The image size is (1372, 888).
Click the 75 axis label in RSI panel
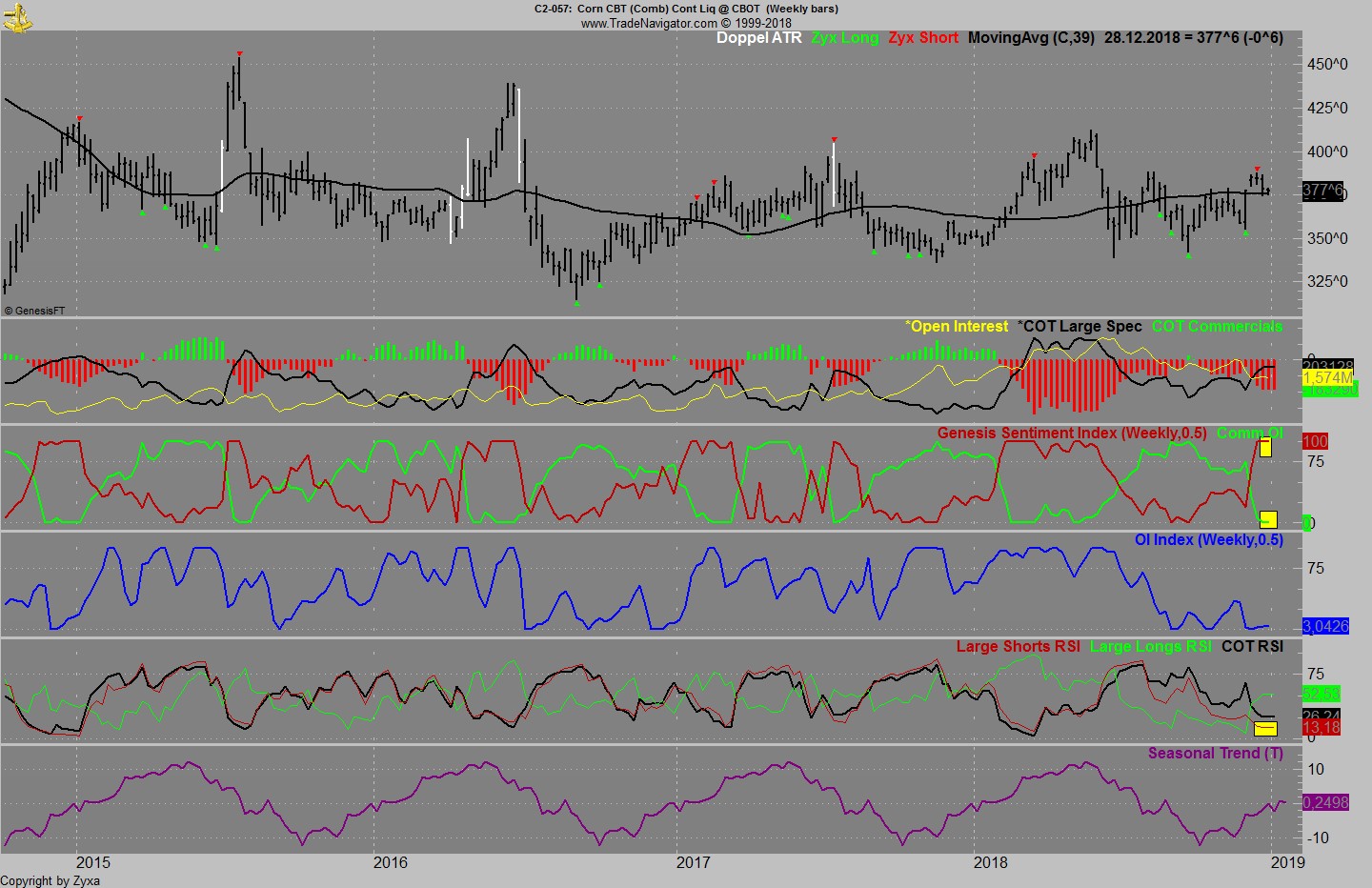(x=1316, y=676)
